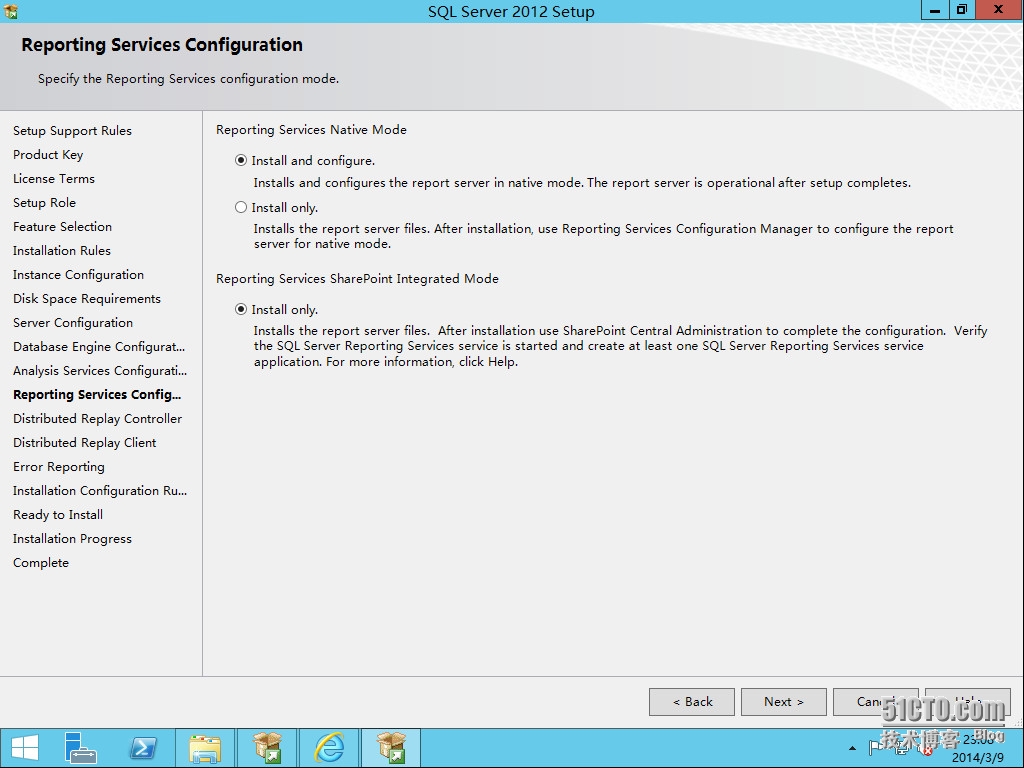Image resolution: width=1024 pixels, height=768 pixels.
Task: Click 'Analysis Services Configurati...' step
Action: [100, 371]
